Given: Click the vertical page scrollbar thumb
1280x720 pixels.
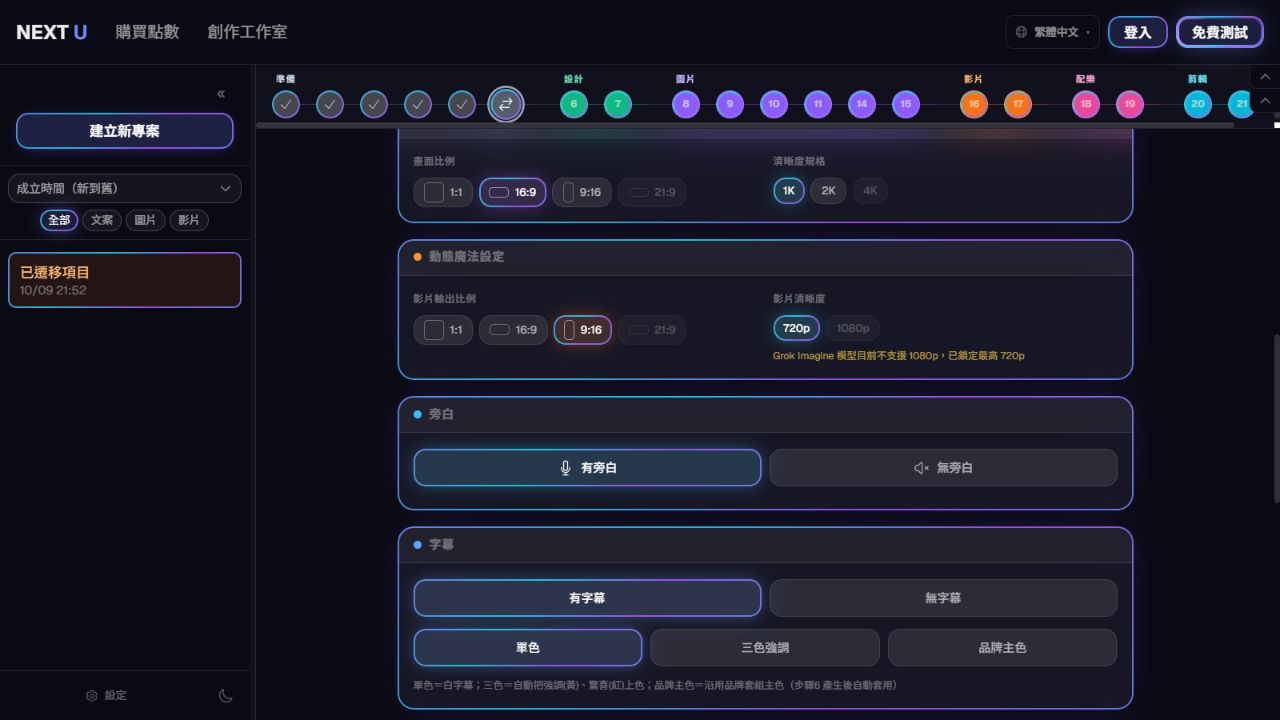Looking at the screenshot, I should (1276, 418).
